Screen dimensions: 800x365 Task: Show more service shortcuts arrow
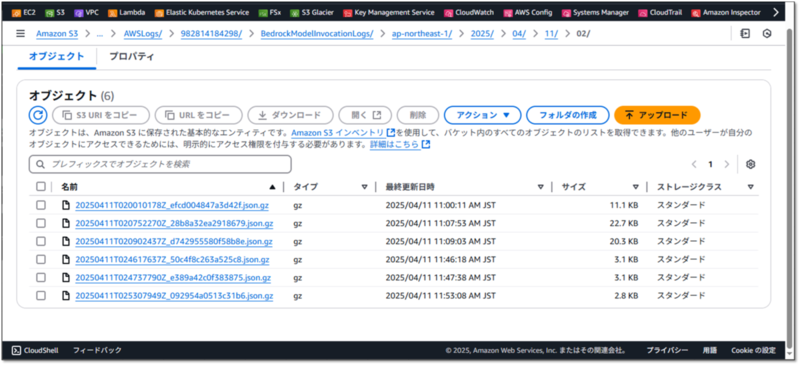[776, 12]
